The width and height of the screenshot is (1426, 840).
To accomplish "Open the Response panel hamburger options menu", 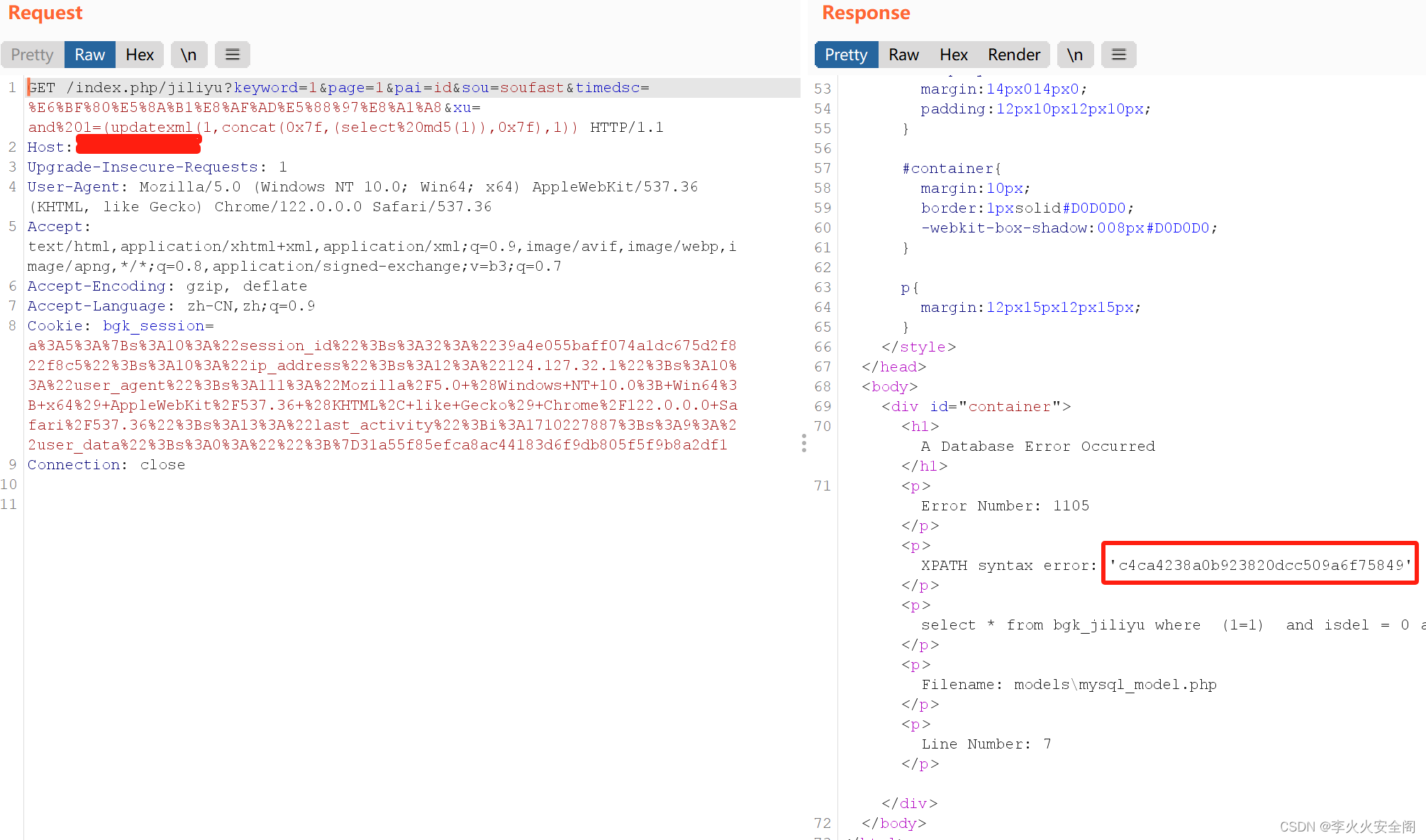I will [1119, 55].
